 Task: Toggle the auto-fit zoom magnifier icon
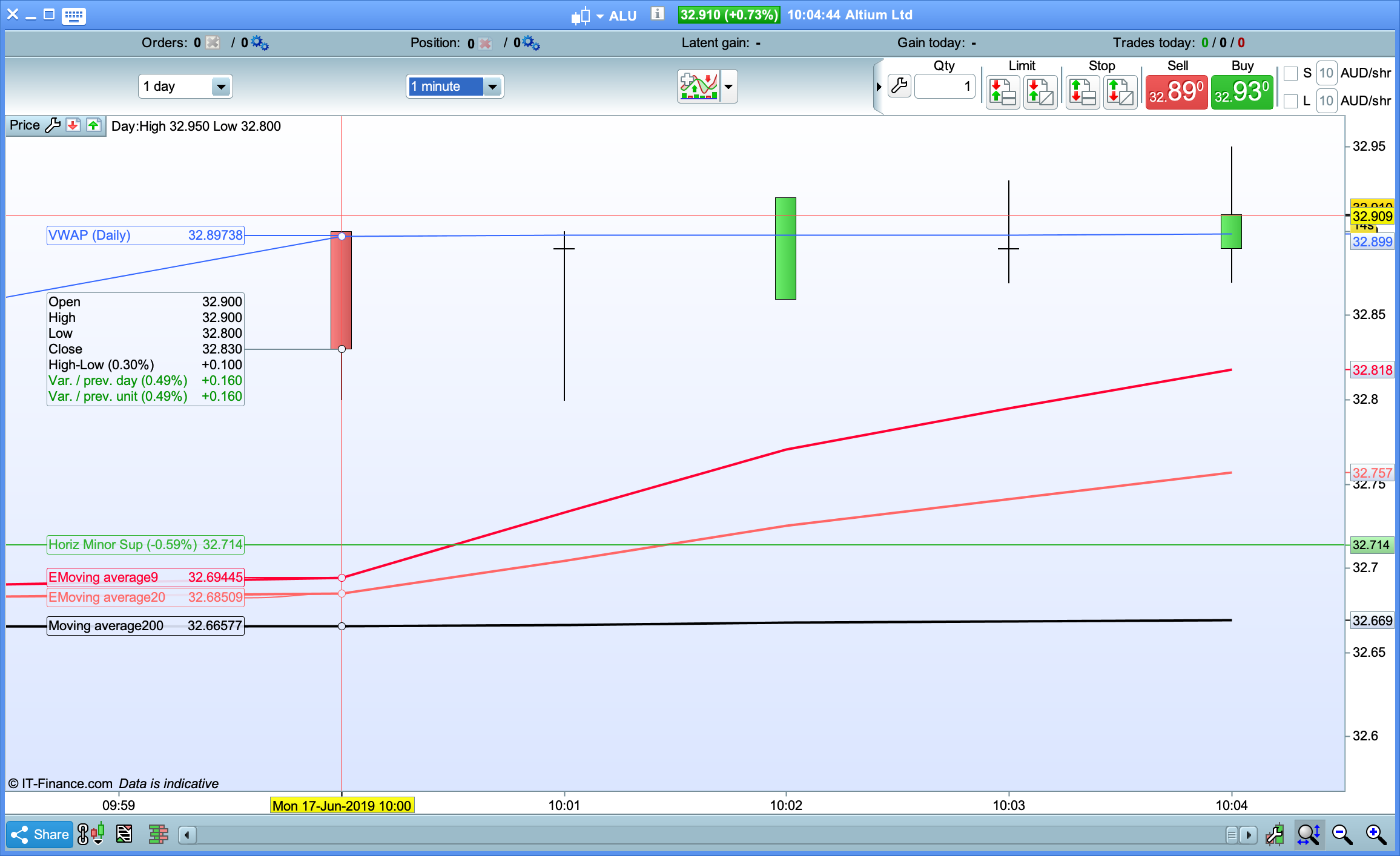coord(1309,835)
